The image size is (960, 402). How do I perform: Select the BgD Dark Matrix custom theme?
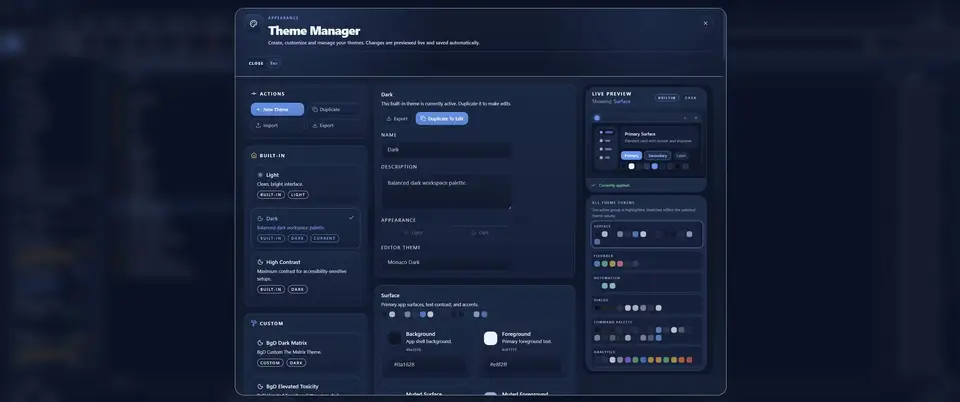pyautogui.click(x=306, y=352)
